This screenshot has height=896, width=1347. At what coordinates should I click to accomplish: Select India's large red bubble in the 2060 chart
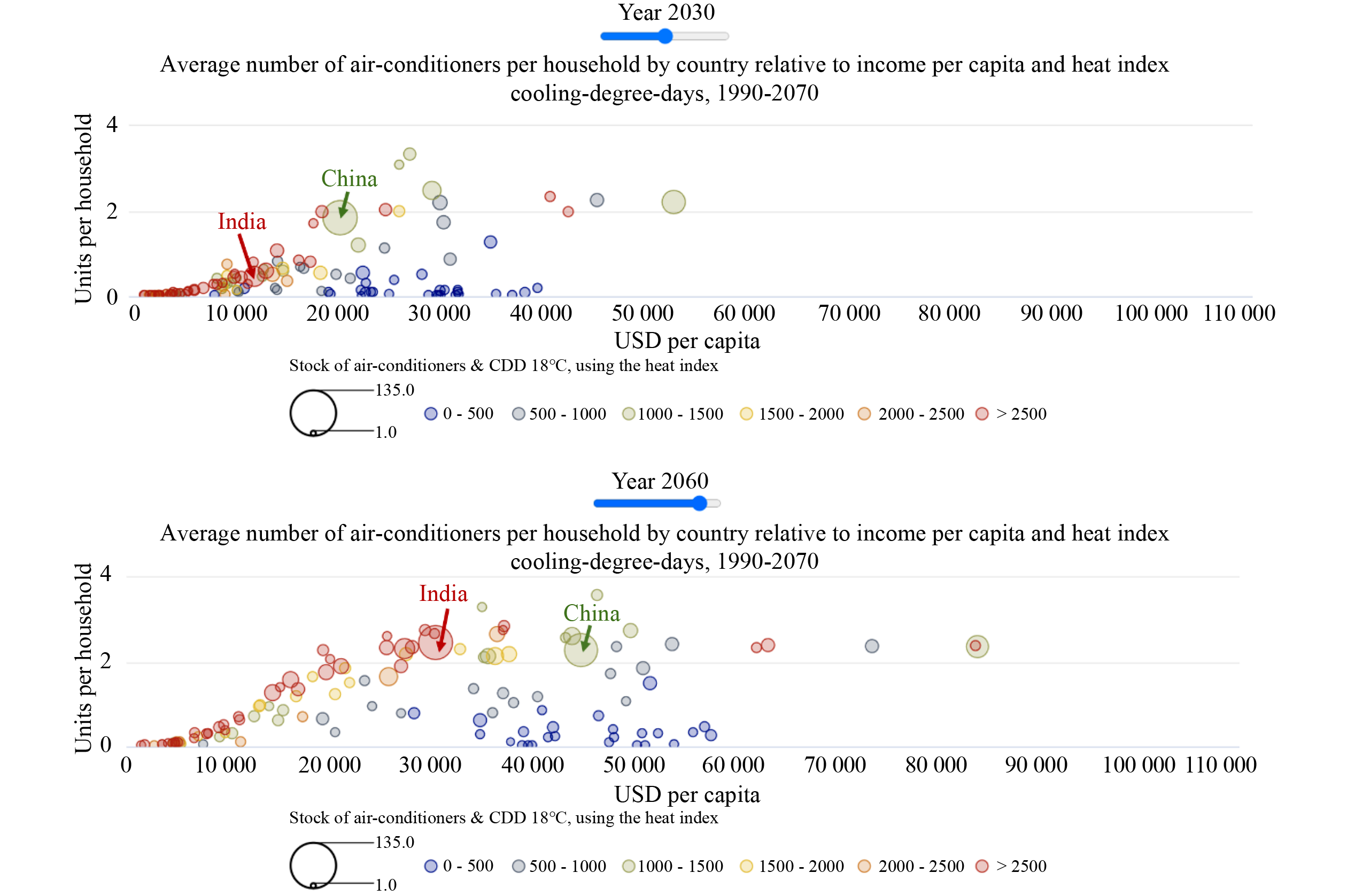pos(435,643)
